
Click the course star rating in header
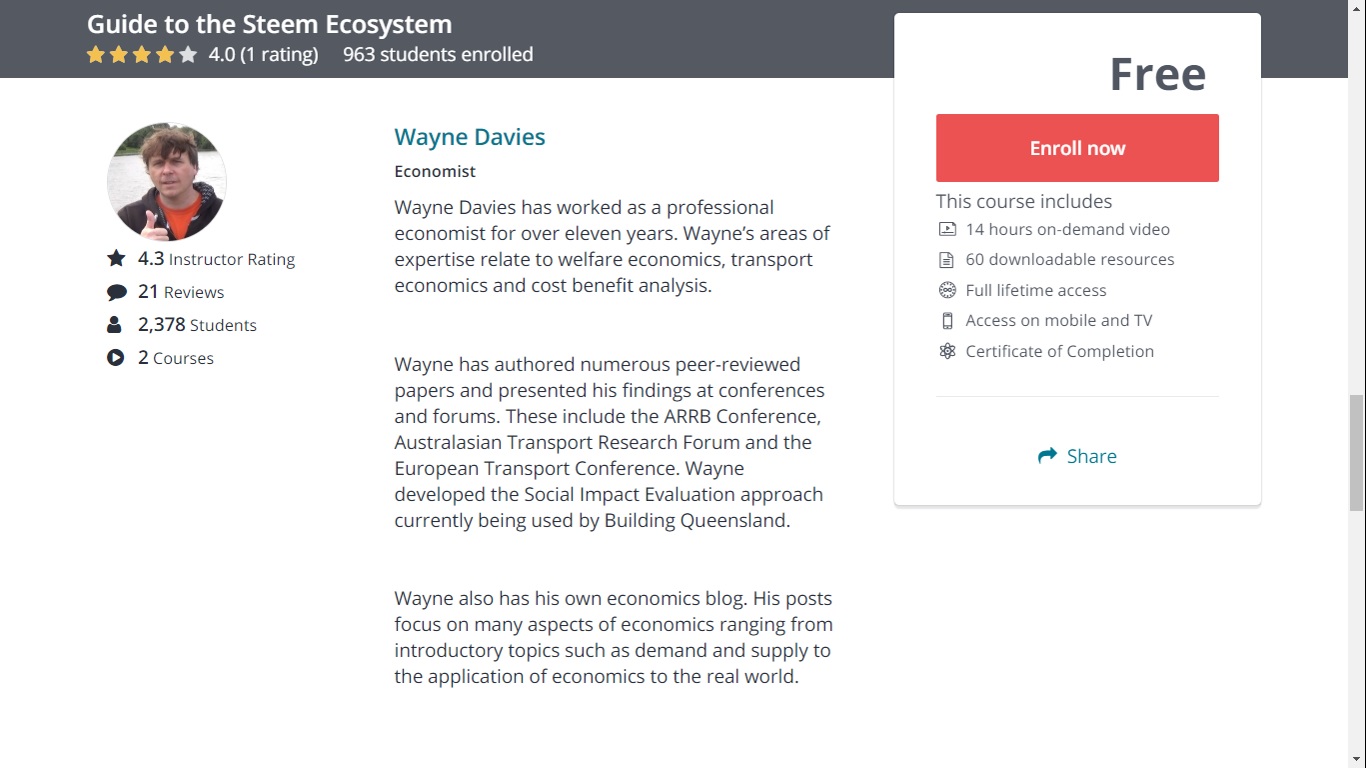point(142,55)
